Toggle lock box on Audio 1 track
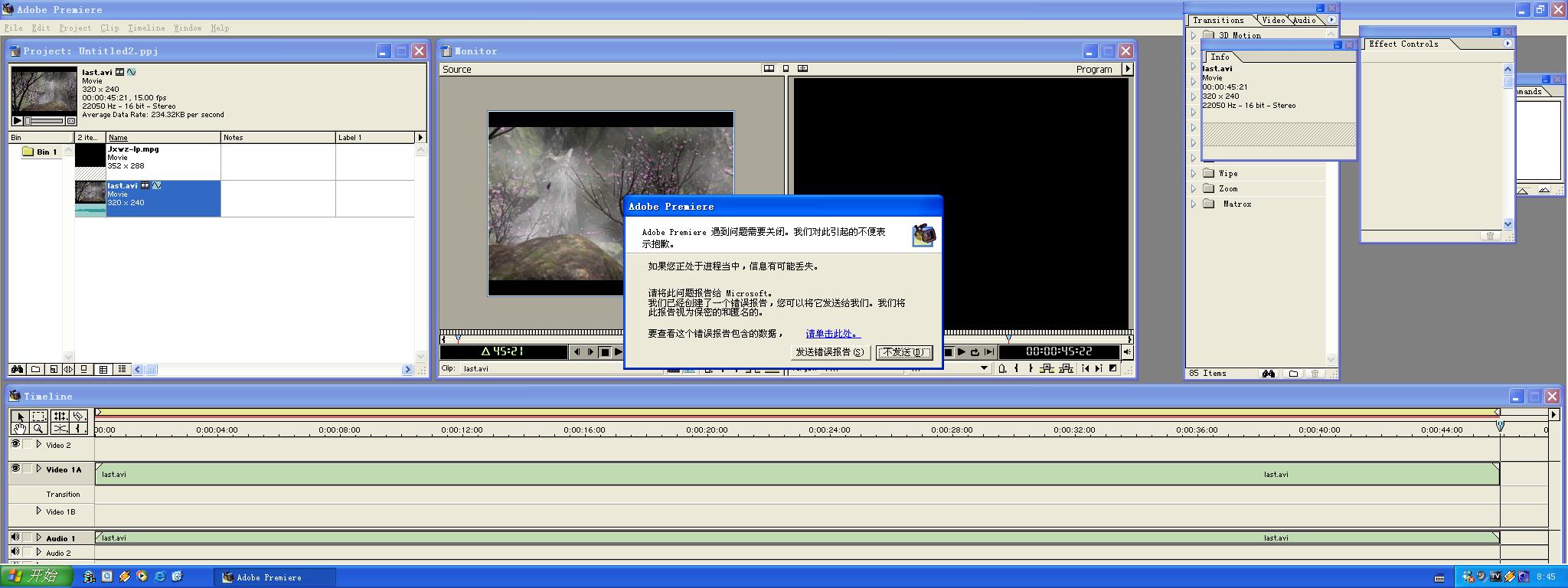 28,537
